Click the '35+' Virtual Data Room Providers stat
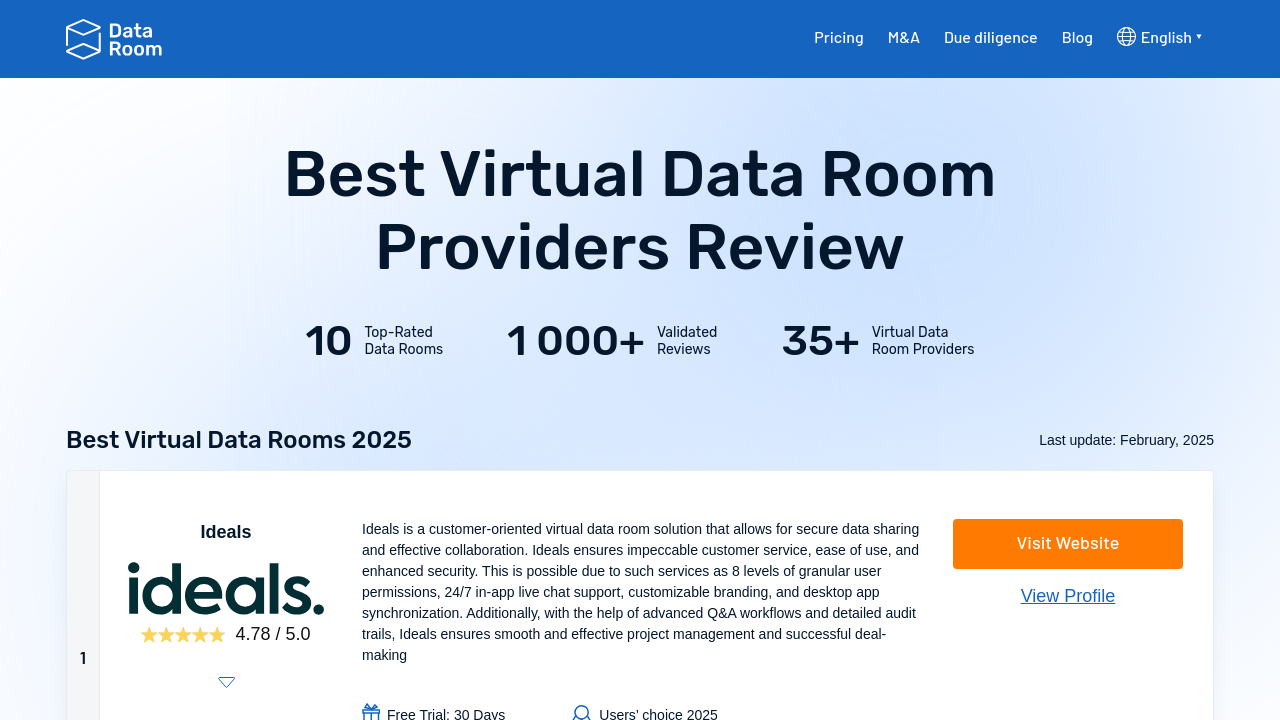Viewport: 1280px width, 720px height. 878,341
